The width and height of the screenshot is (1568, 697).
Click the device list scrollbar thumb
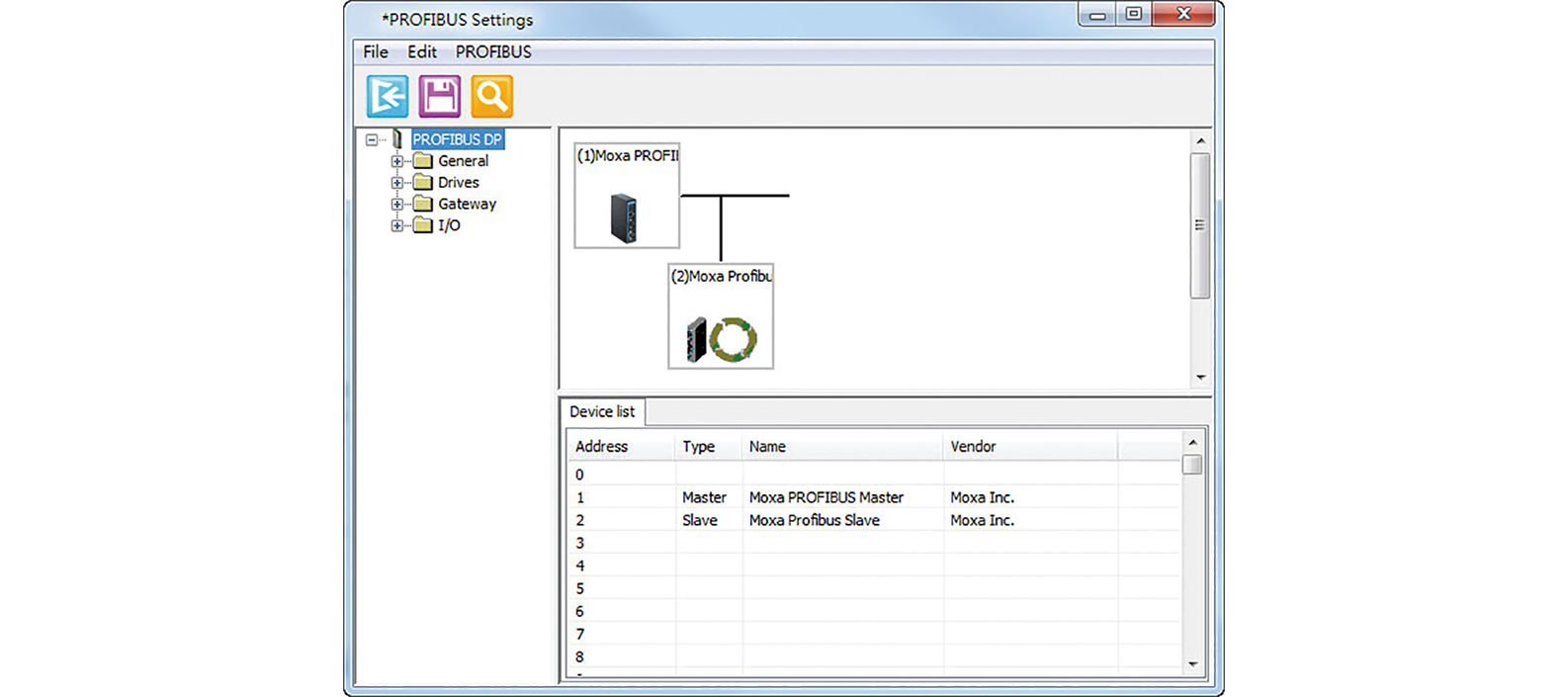[1193, 465]
